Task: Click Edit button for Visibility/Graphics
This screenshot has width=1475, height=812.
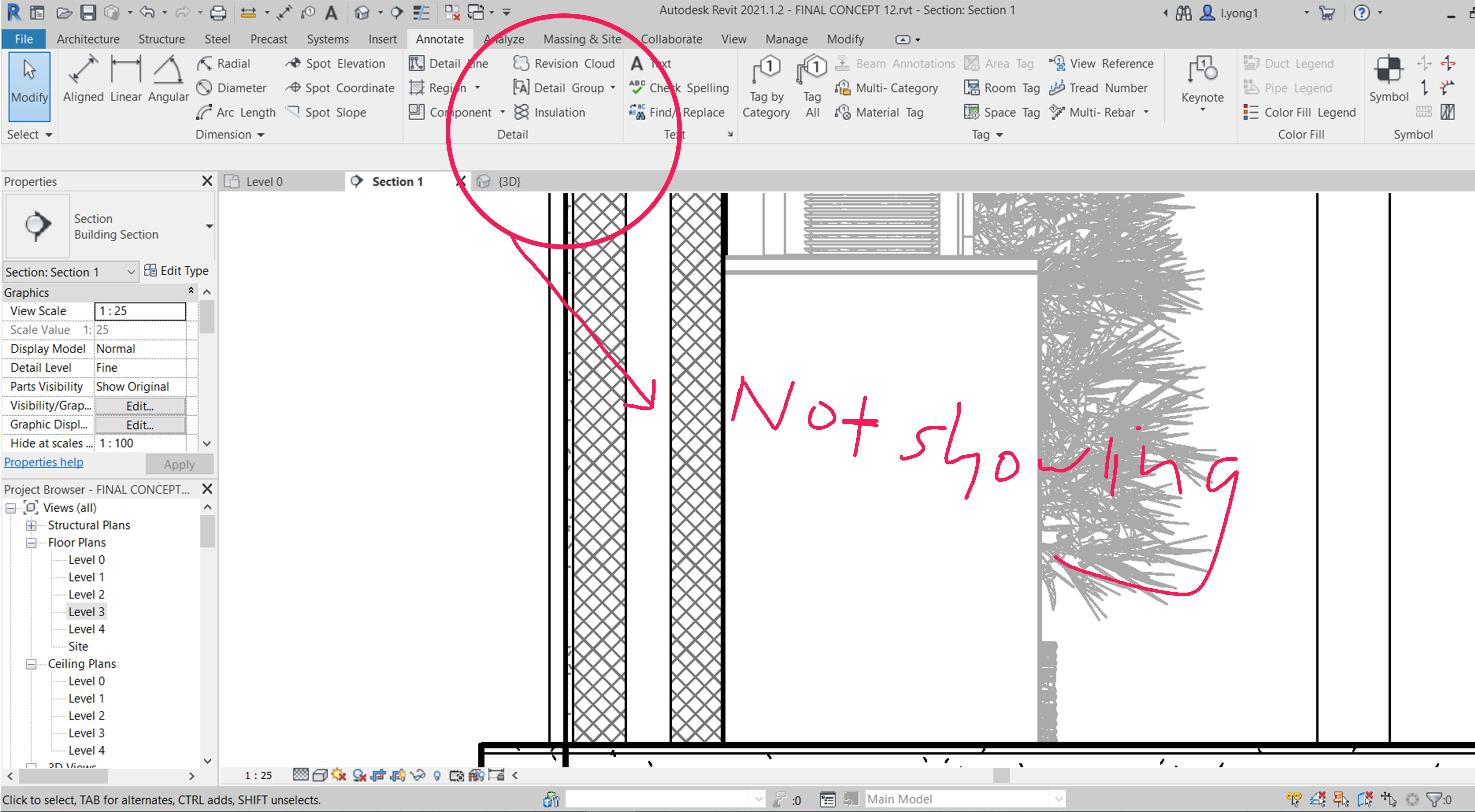Action: [140, 406]
